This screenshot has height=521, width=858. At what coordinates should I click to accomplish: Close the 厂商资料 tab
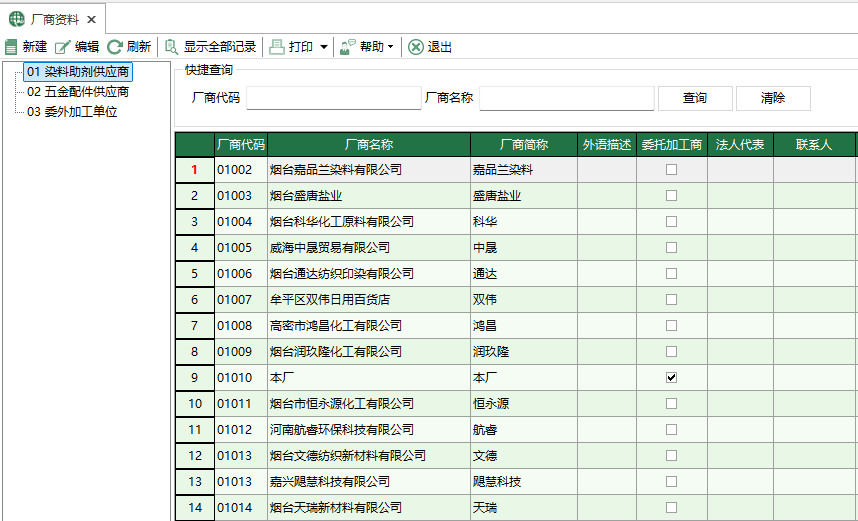91,20
